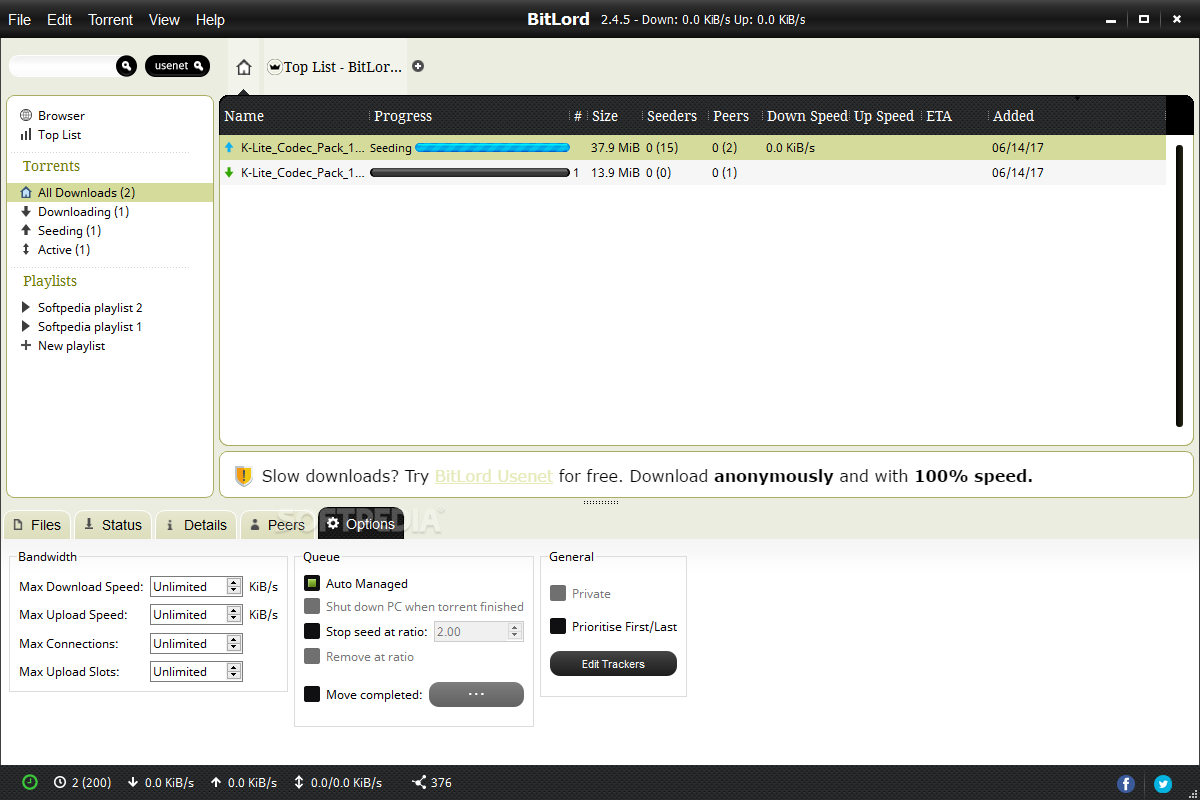Click the green download arrow on second torrent
The height and width of the screenshot is (800, 1200).
coord(229,172)
